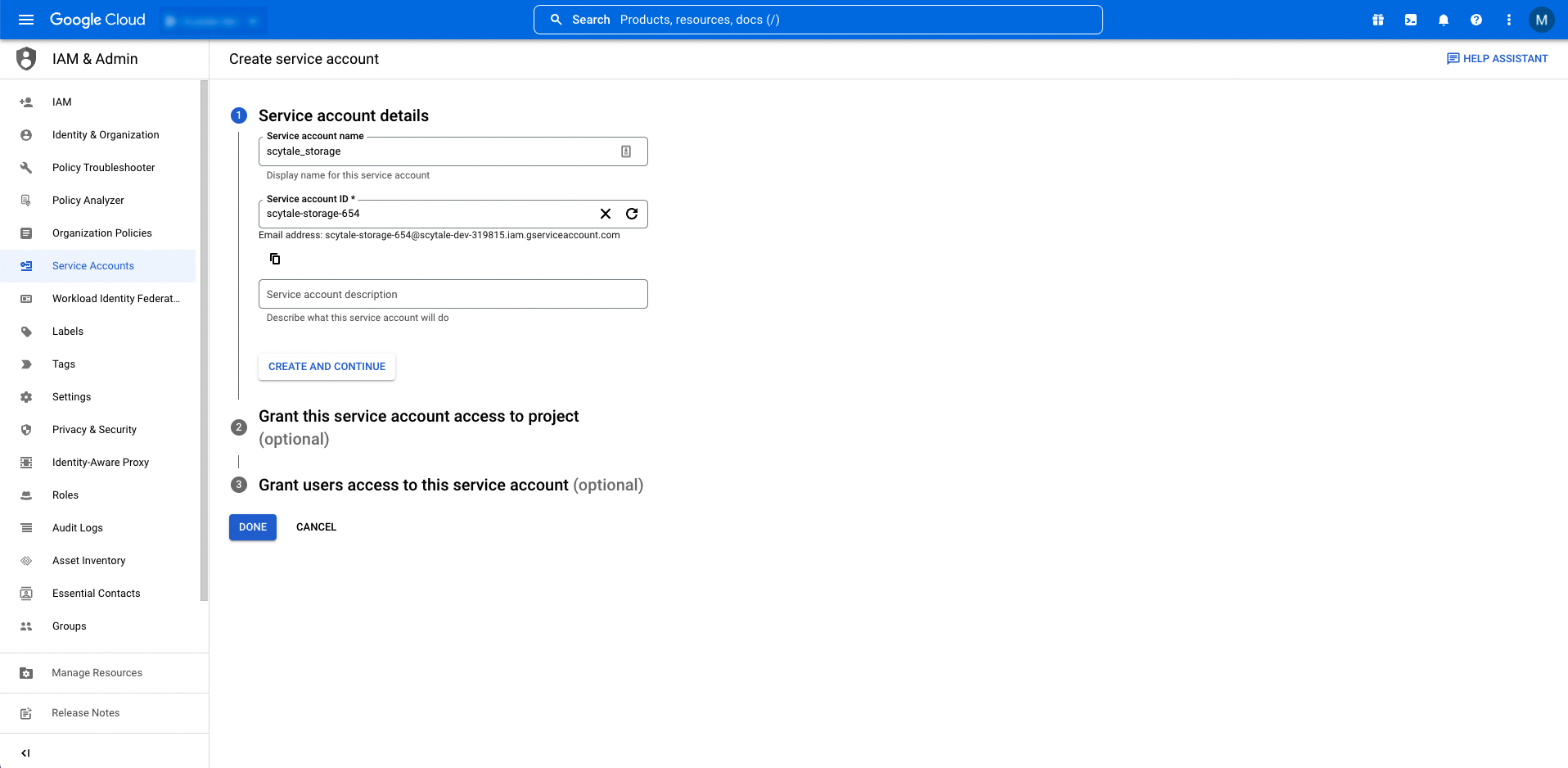The height and width of the screenshot is (768, 1568).
Task: Click the Create service account heading
Action: 304,59
